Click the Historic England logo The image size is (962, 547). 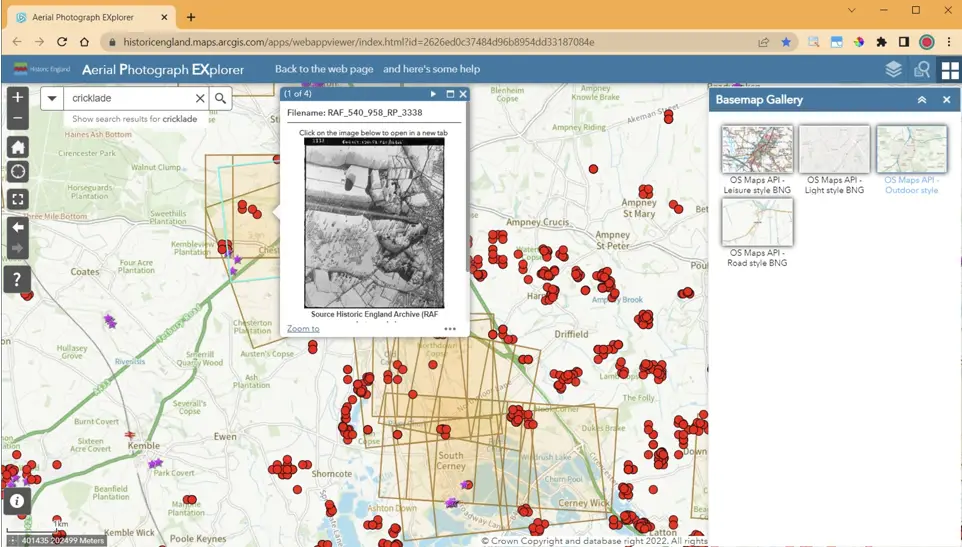[x=42, y=69]
